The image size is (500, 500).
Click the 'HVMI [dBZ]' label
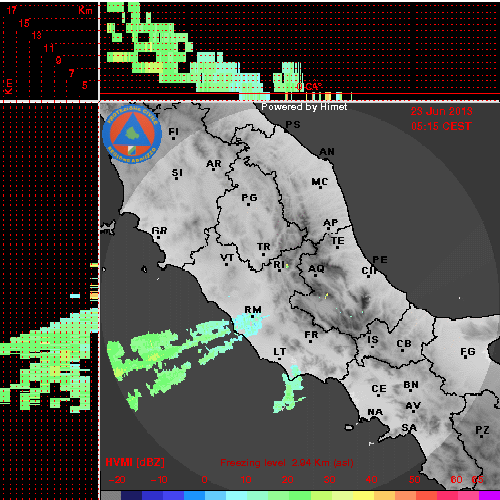pos(135,462)
